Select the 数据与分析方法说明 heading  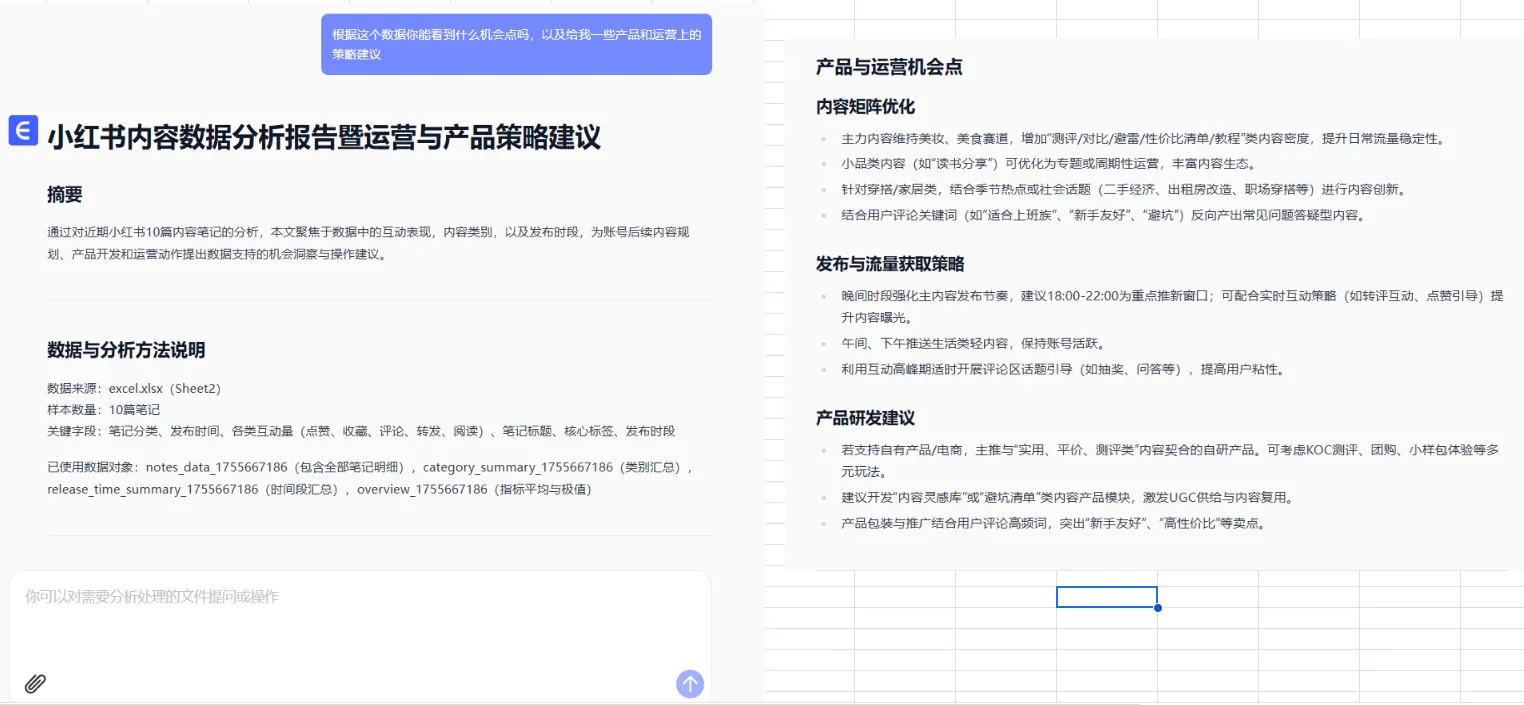pyautogui.click(x=126, y=350)
